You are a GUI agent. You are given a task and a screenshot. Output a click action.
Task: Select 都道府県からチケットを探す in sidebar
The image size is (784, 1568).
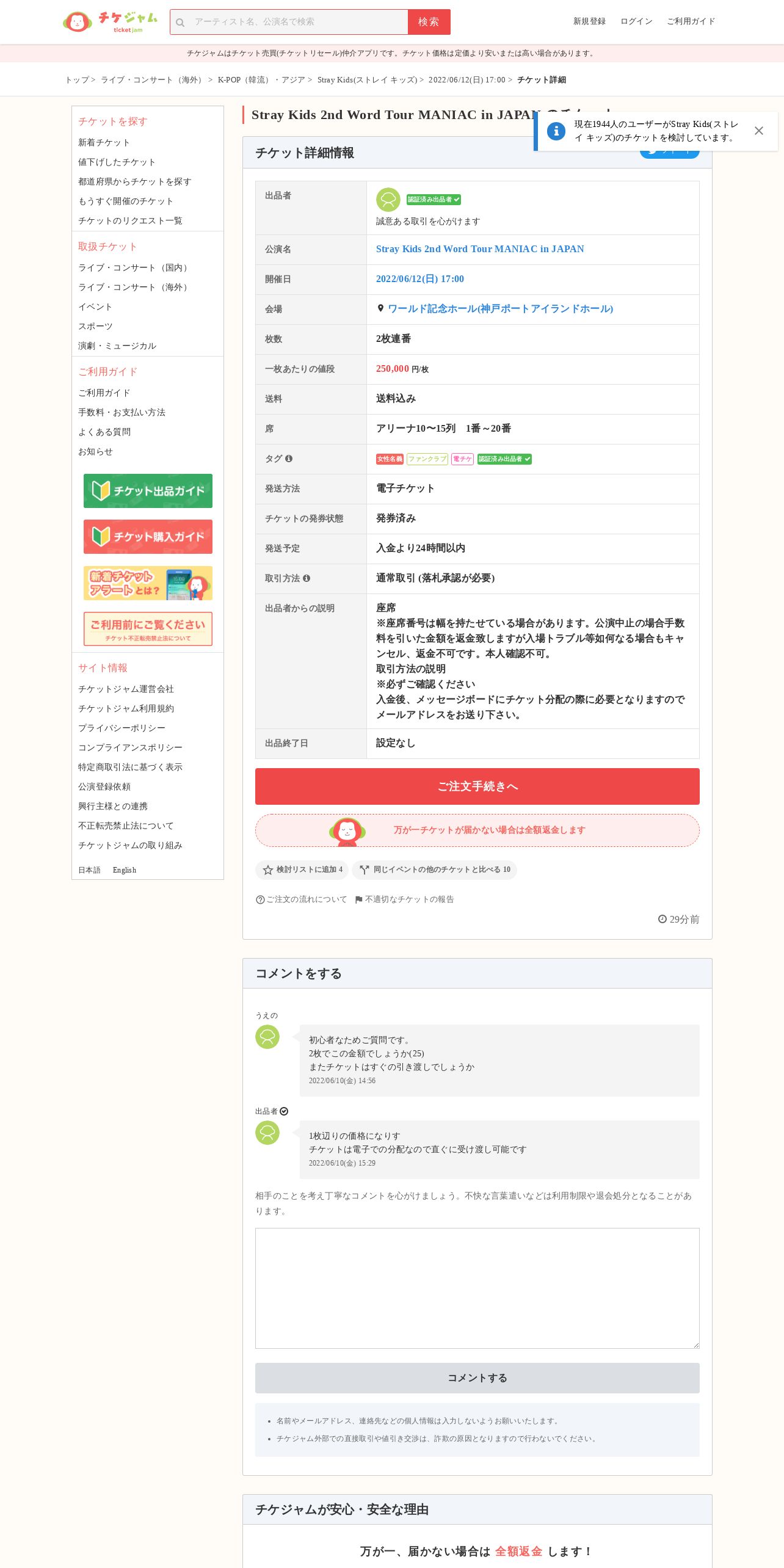click(135, 181)
